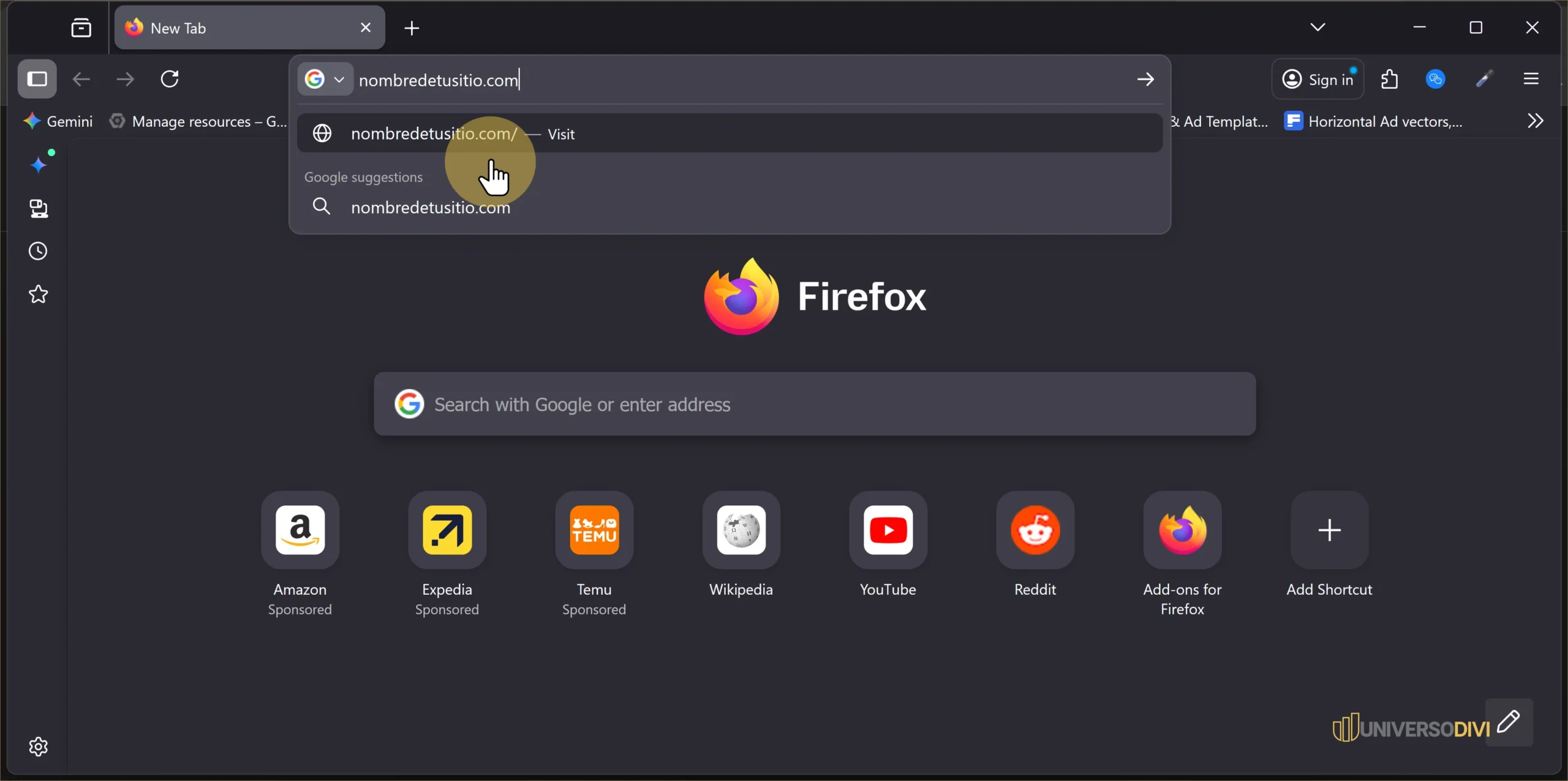Select the New Tab tab
This screenshot has width=1568, height=781.
coord(250,28)
